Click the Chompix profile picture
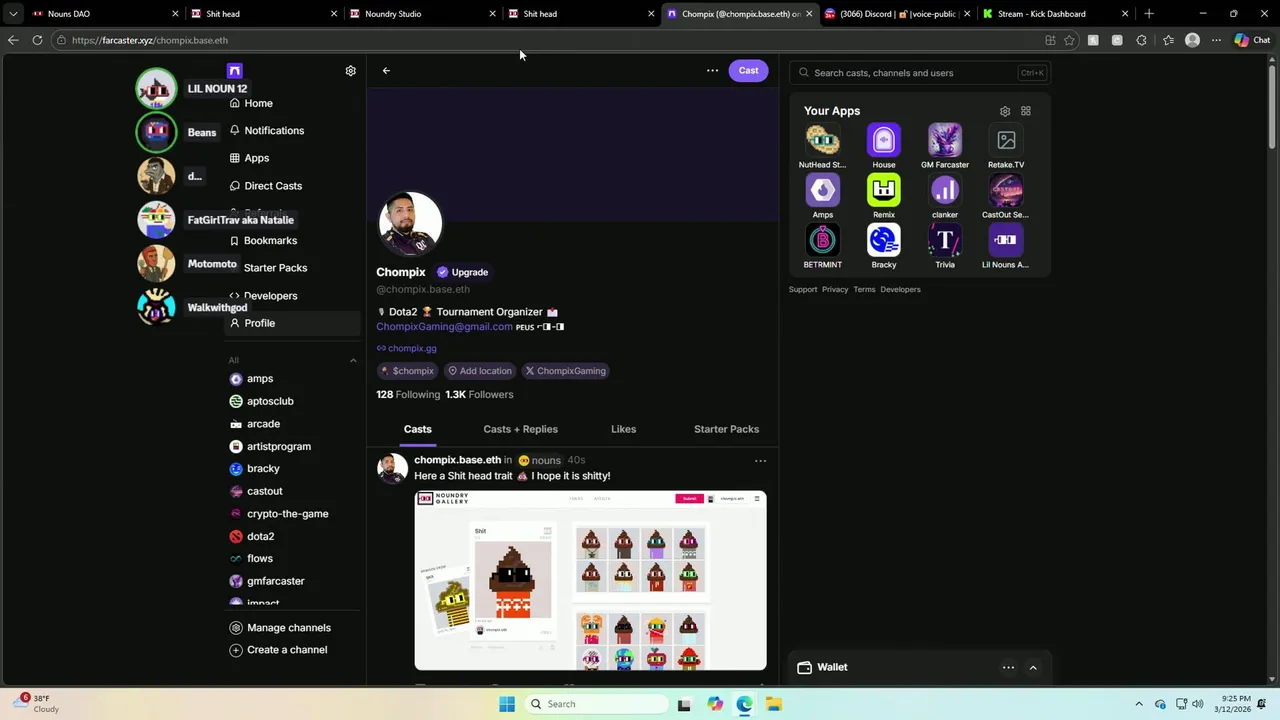 click(x=410, y=224)
